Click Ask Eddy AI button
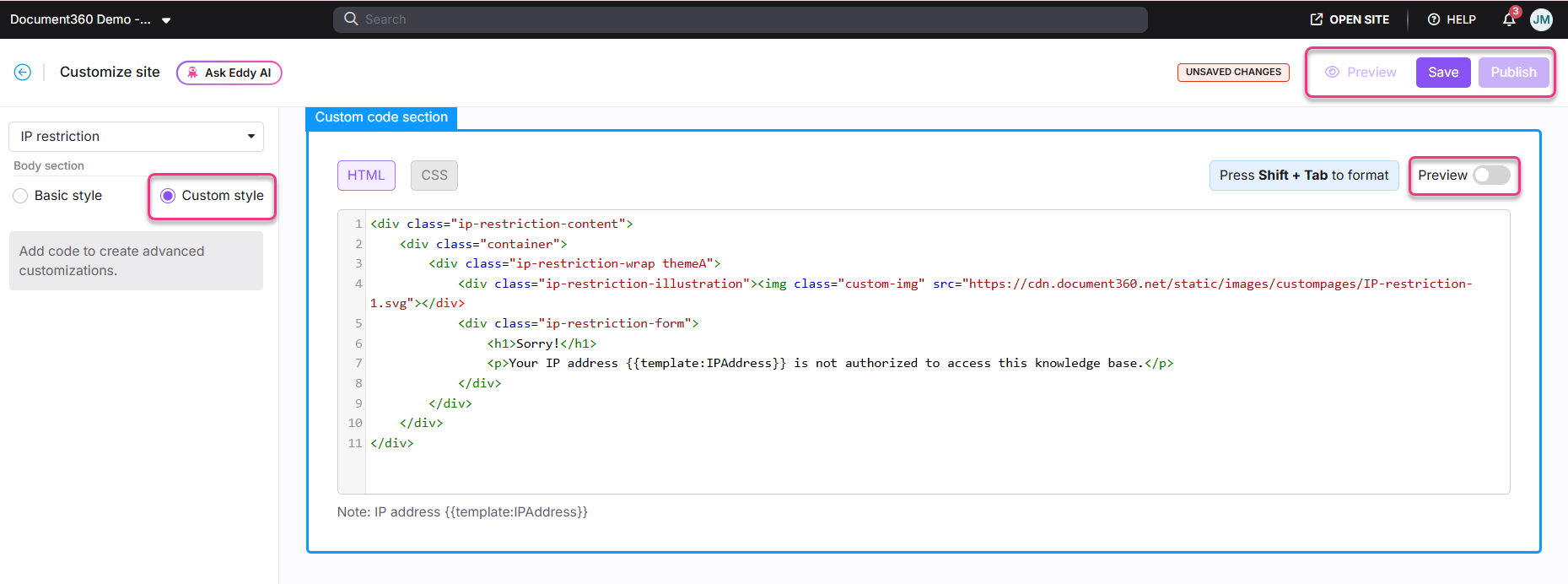Image resolution: width=1568 pixels, height=584 pixels. click(229, 73)
